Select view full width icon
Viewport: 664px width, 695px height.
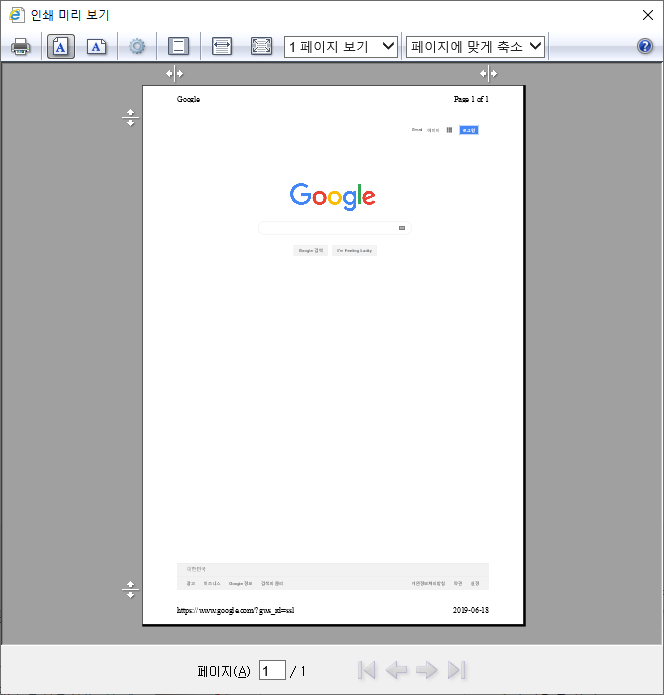coord(222,46)
